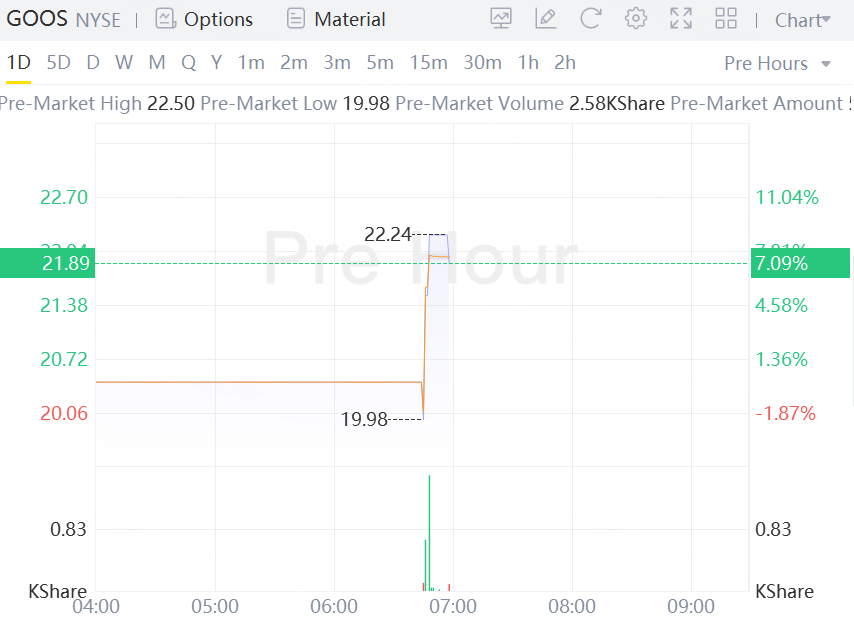Switch to the 5D timeframe tab
The height and width of the screenshot is (619, 854).
point(59,62)
